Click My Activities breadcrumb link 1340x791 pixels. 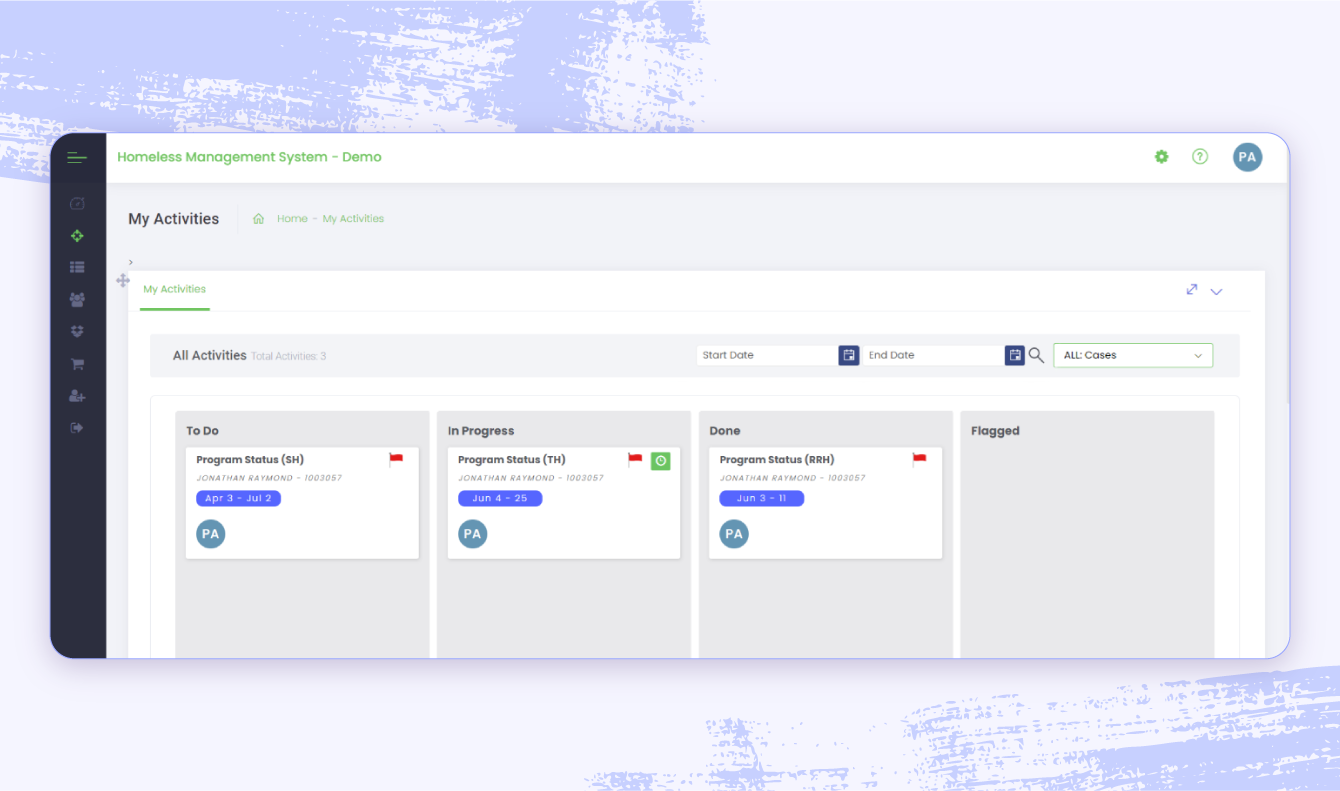(353, 219)
